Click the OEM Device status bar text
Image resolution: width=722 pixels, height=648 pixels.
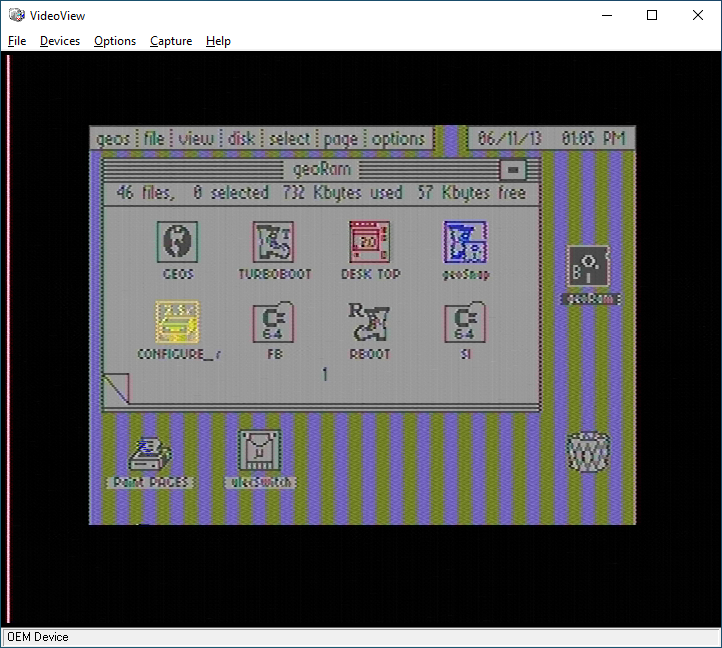pos(38,637)
